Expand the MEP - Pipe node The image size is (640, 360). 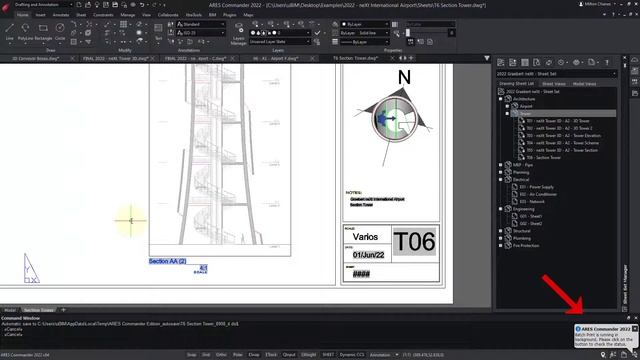click(x=501, y=165)
